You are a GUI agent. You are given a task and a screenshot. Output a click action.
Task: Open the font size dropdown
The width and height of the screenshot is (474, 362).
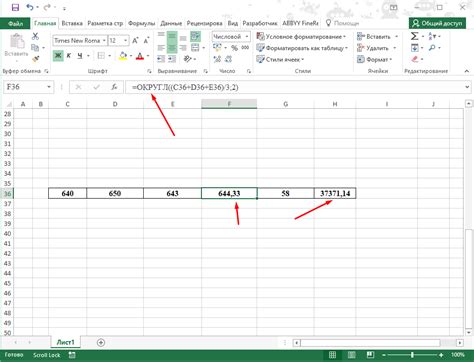click(x=125, y=41)
